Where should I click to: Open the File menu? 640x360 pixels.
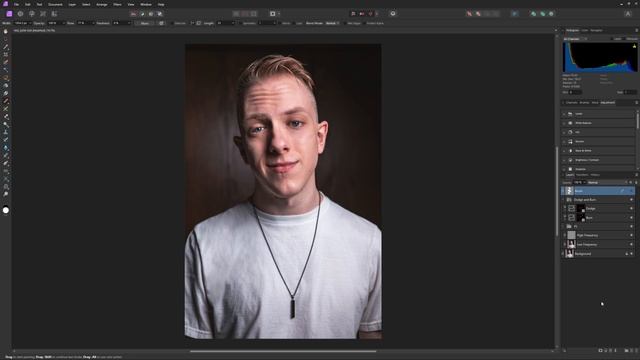(16, 4)
